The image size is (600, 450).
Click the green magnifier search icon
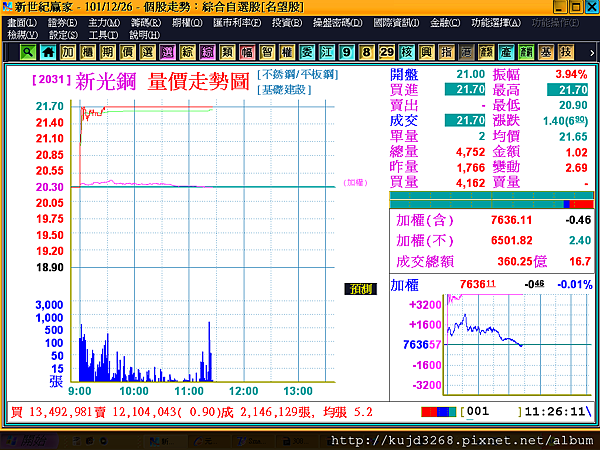28,52
